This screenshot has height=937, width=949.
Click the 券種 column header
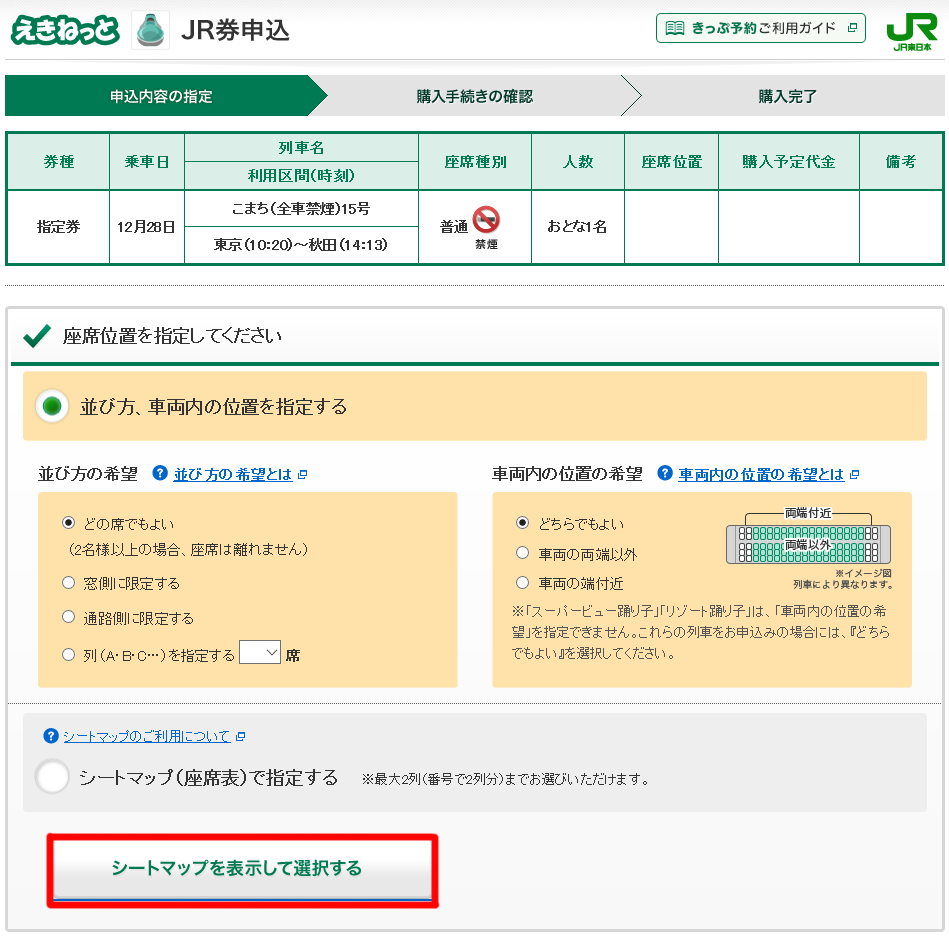(59, 162)
